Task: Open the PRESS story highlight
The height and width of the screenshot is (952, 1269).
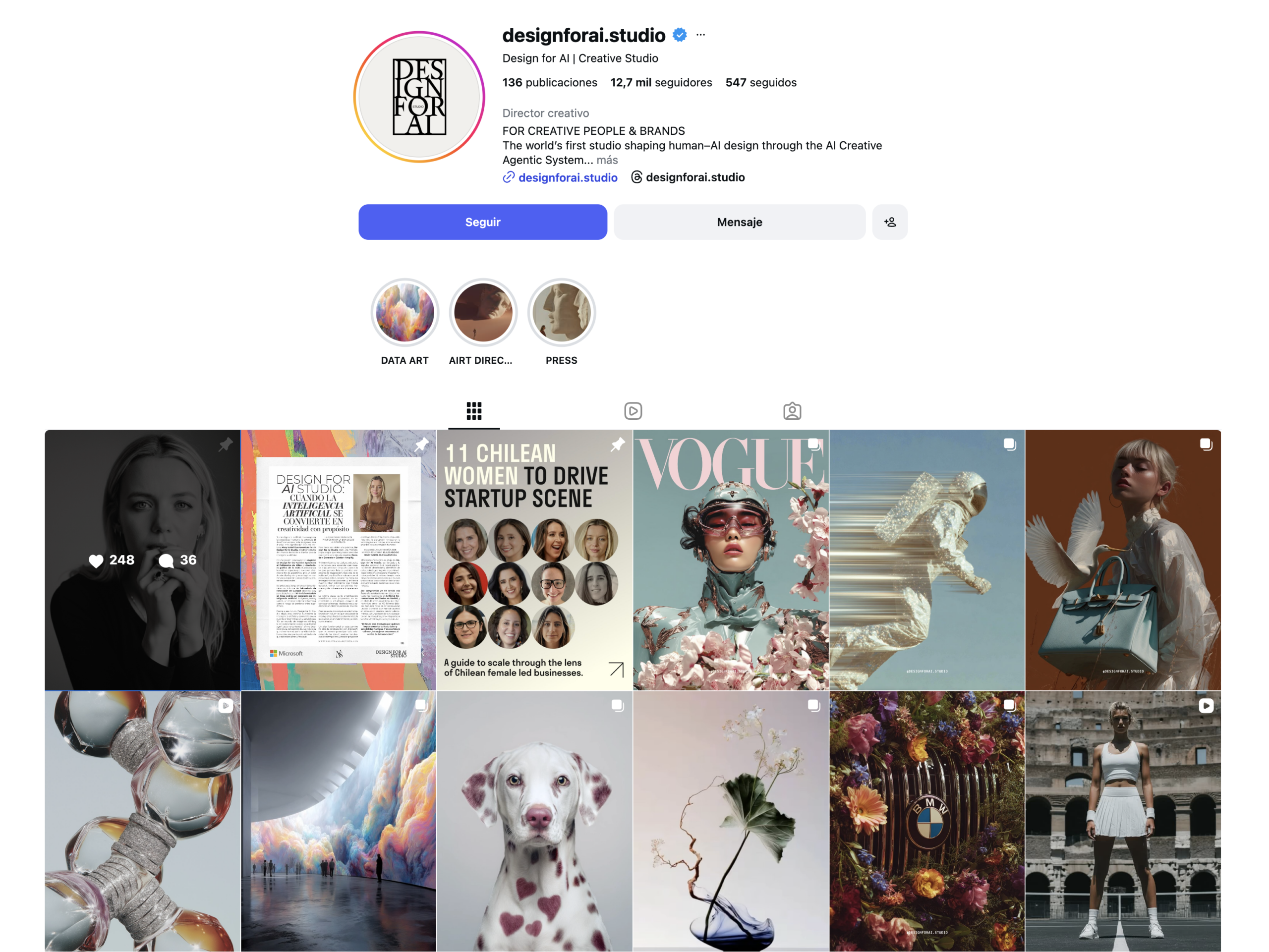Action: pyautogui.click(x=562, y=313)
